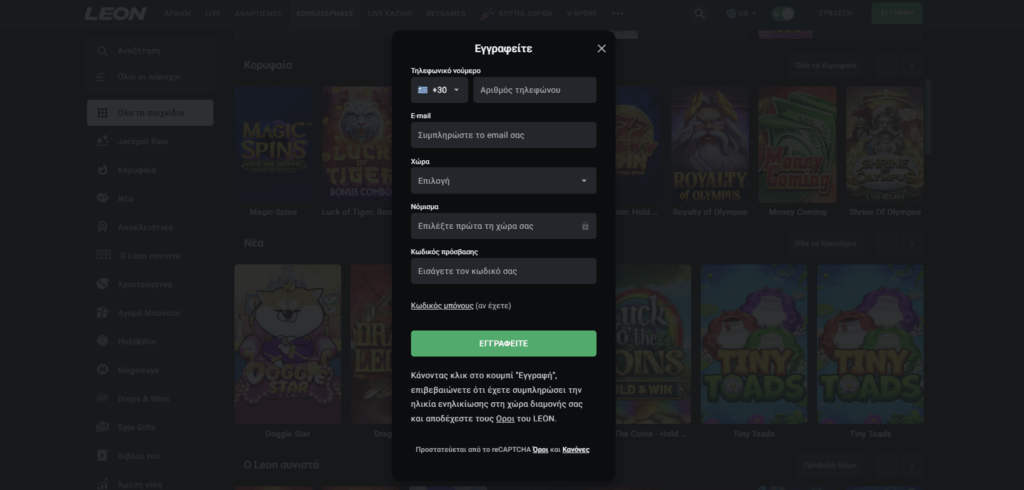Viewport: 1024px width, 490px height.
Task: Click the header search magnifier icon
Action: 699,13
